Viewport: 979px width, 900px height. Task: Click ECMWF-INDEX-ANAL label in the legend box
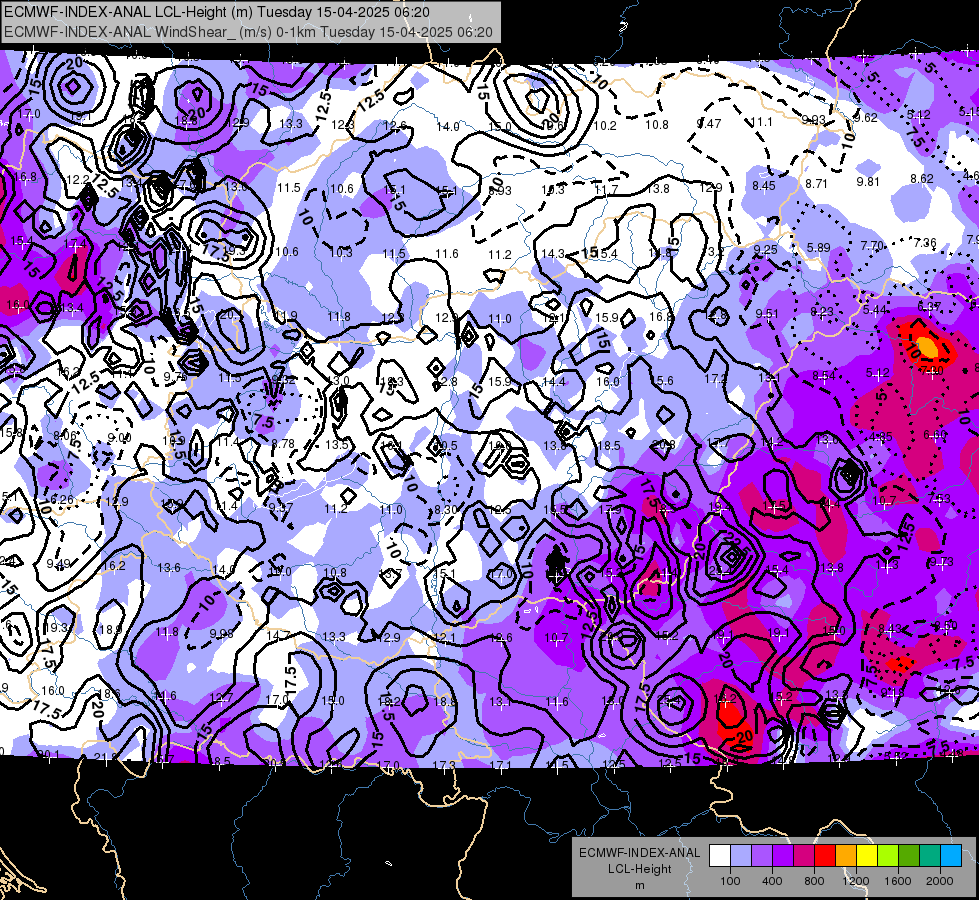tap(639, 853)
